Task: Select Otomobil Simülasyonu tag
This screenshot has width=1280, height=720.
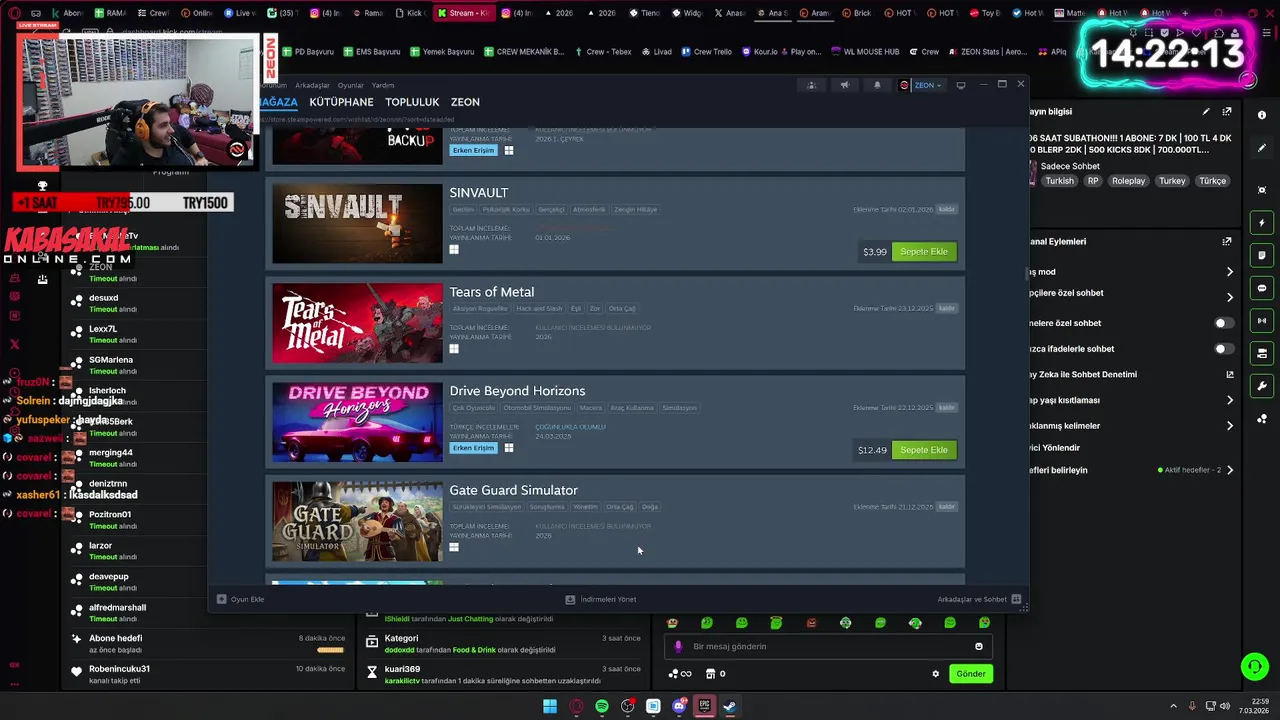Action: point(537,408)
